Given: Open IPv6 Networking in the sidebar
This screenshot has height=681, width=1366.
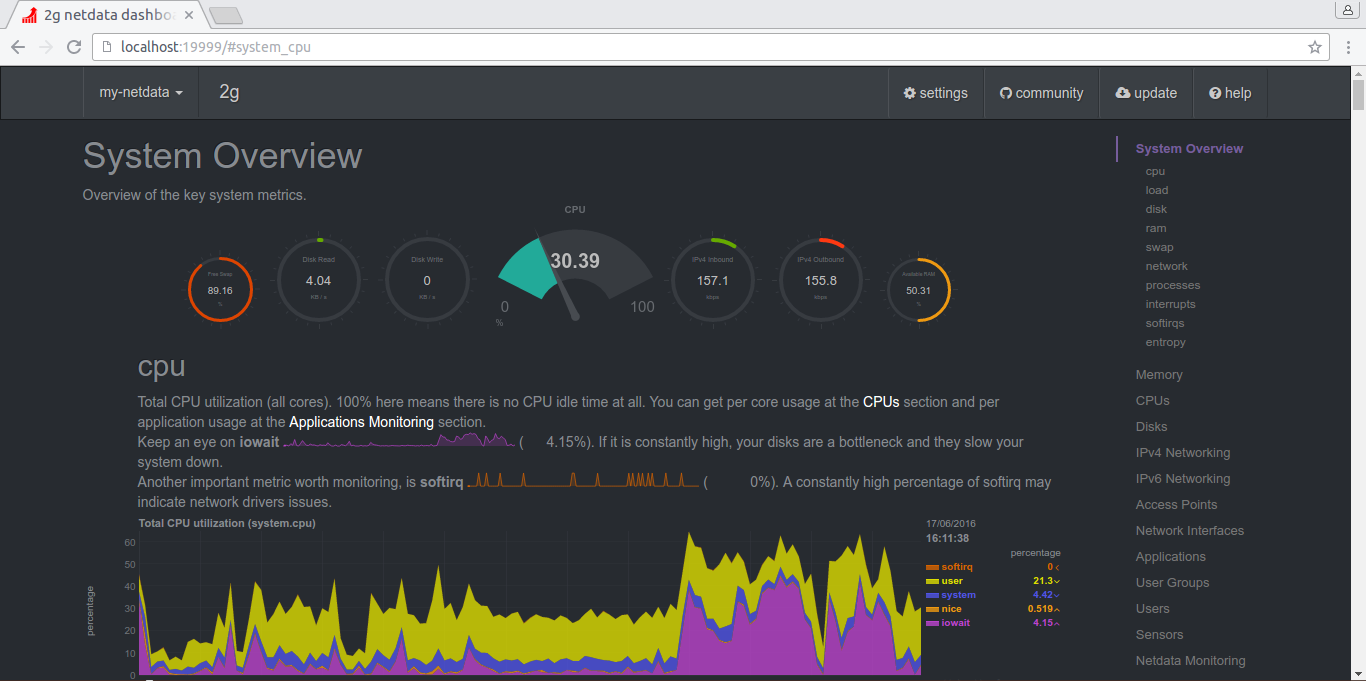Looking at the screenshot, I should [1183, 479].
